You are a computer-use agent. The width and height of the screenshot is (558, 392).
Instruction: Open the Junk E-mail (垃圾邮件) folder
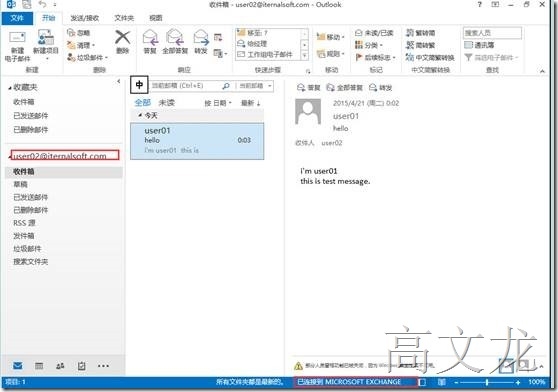(27, 249)
